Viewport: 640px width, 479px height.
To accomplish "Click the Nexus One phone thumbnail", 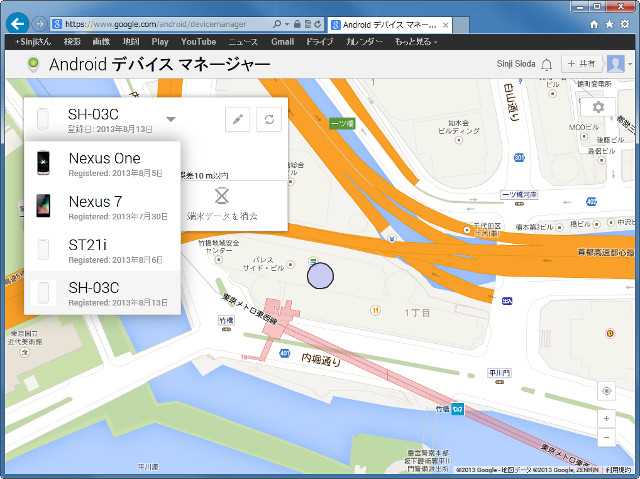I will tap(43, 163).
